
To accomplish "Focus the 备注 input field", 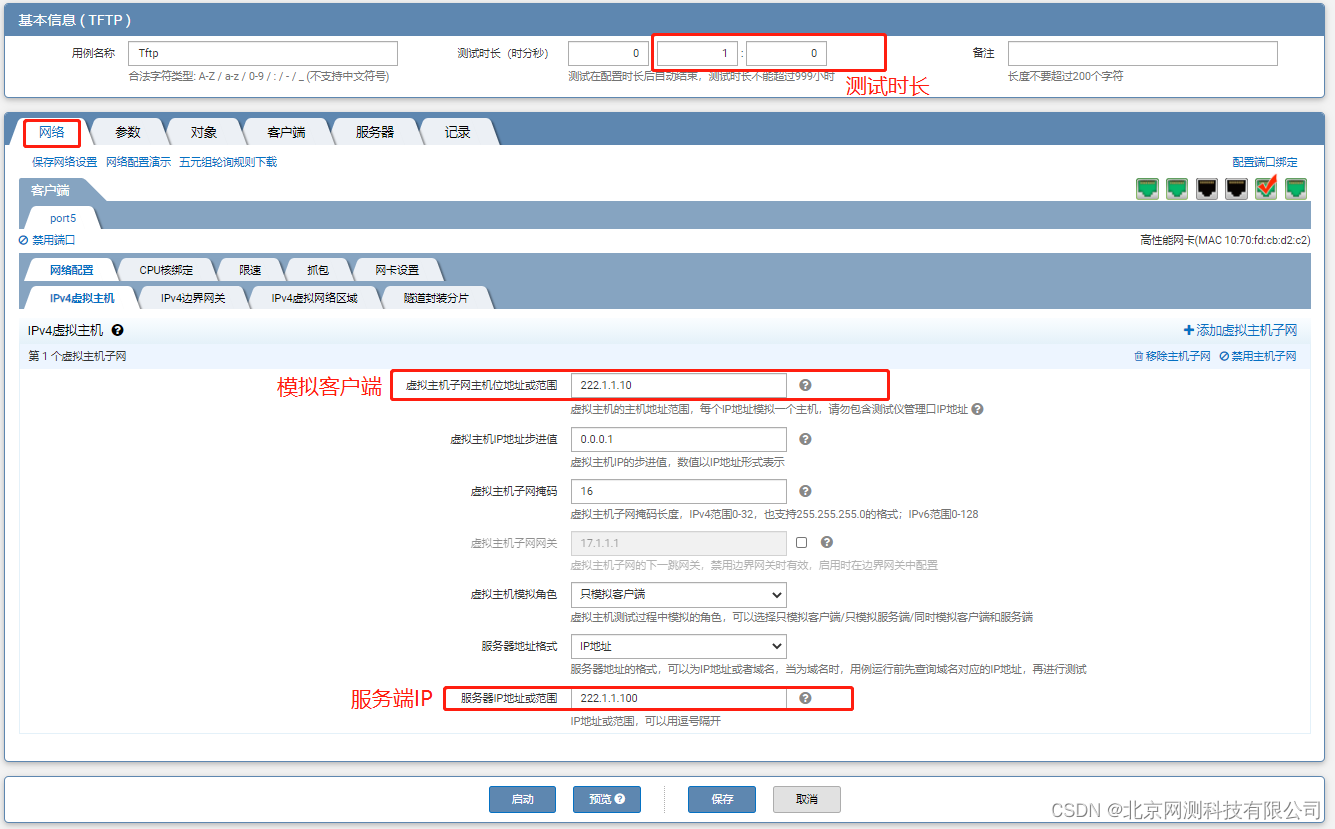I will [1143, 53].
